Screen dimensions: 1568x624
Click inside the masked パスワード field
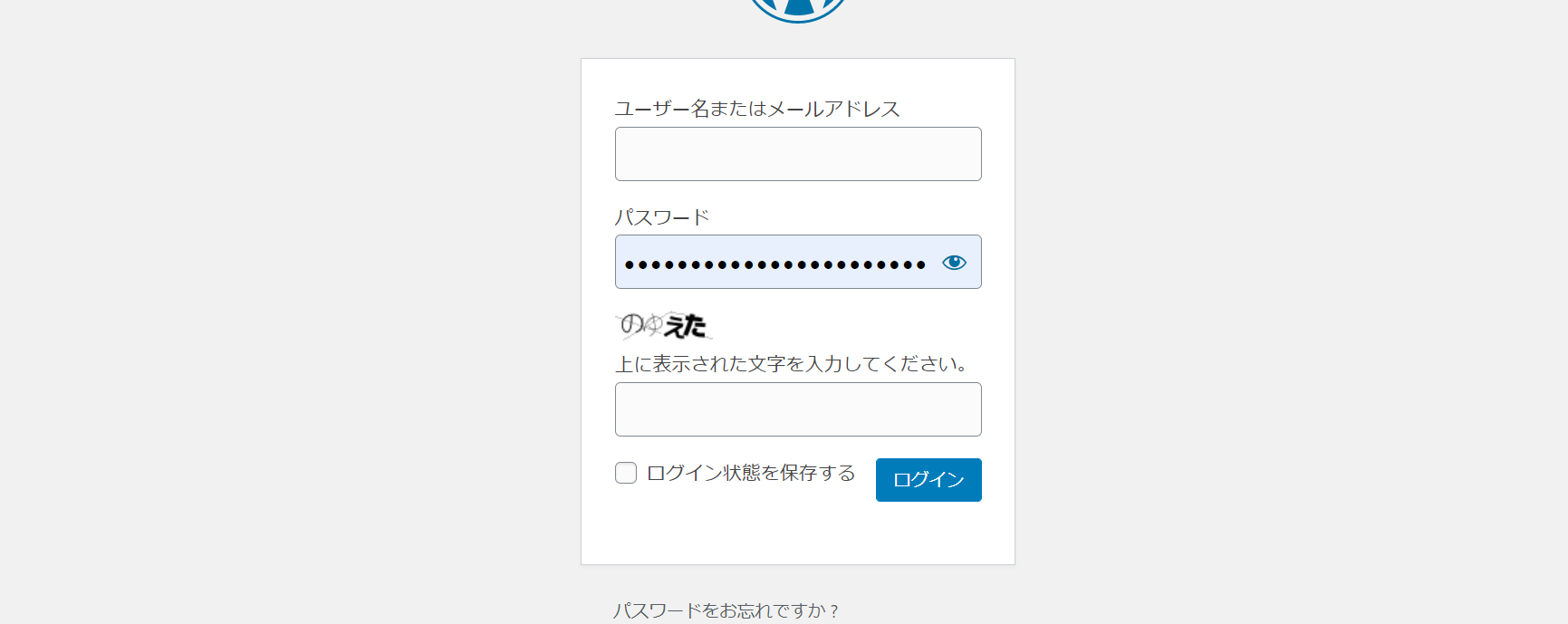[x=774, y=263]
